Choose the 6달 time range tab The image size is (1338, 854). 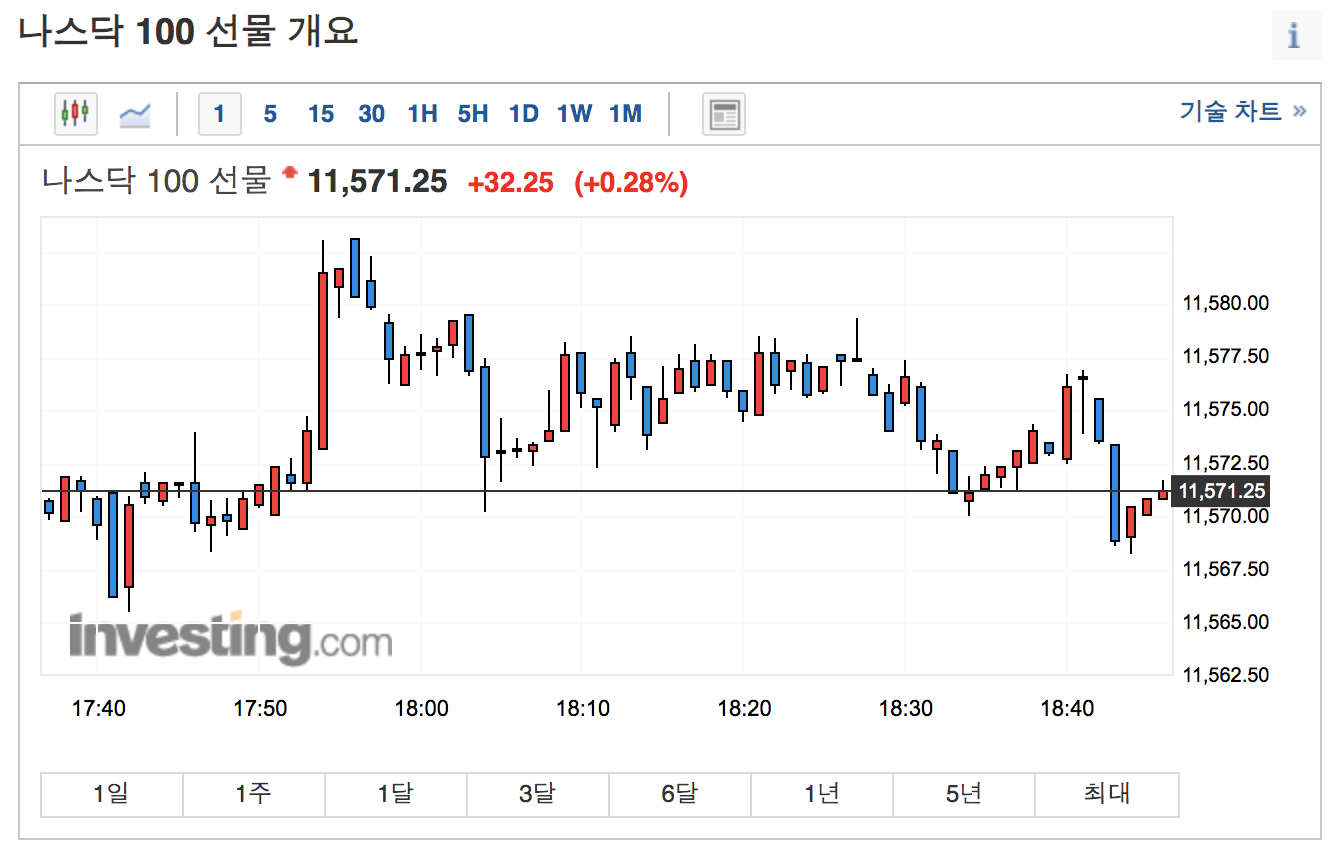point(680,794)
